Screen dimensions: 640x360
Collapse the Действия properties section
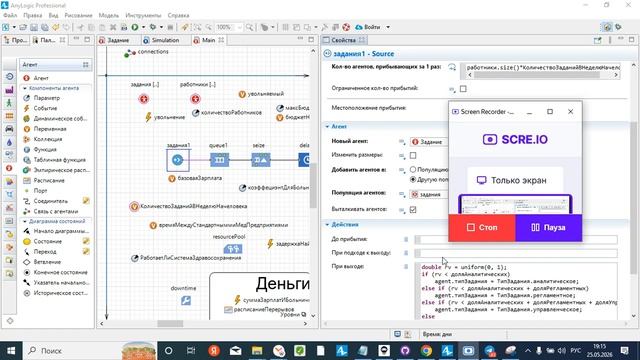(327, 224)
